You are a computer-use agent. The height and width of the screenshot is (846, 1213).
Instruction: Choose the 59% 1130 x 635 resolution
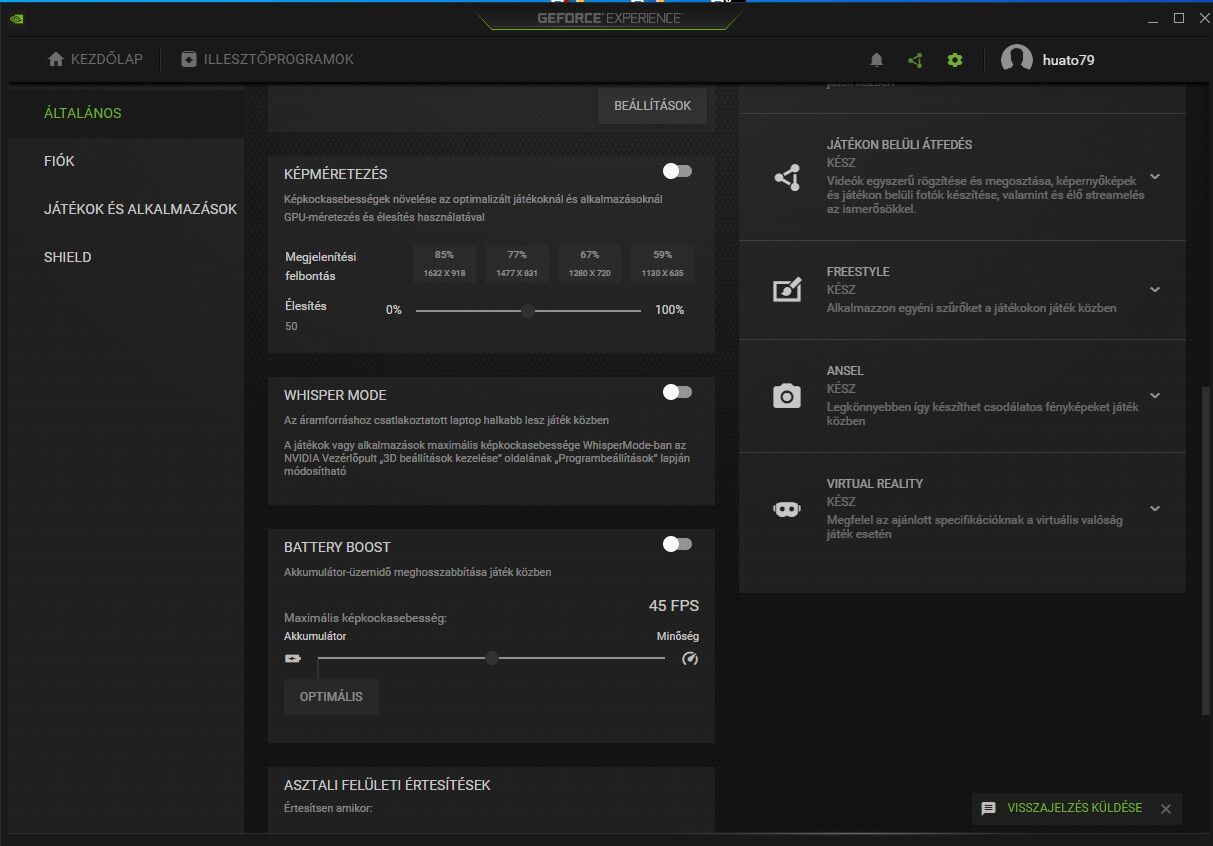click(662, 263)
